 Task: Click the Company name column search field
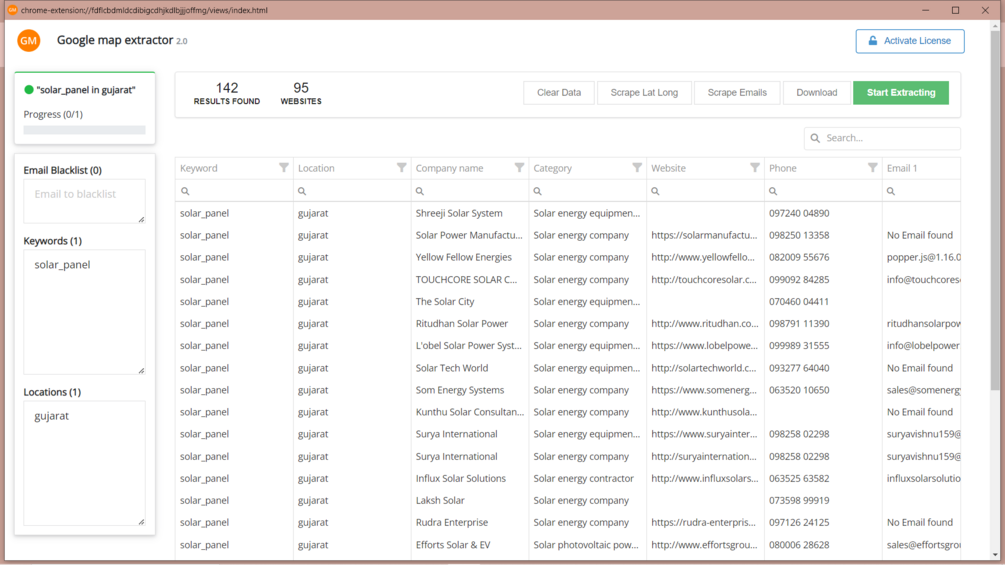point(470,191)
